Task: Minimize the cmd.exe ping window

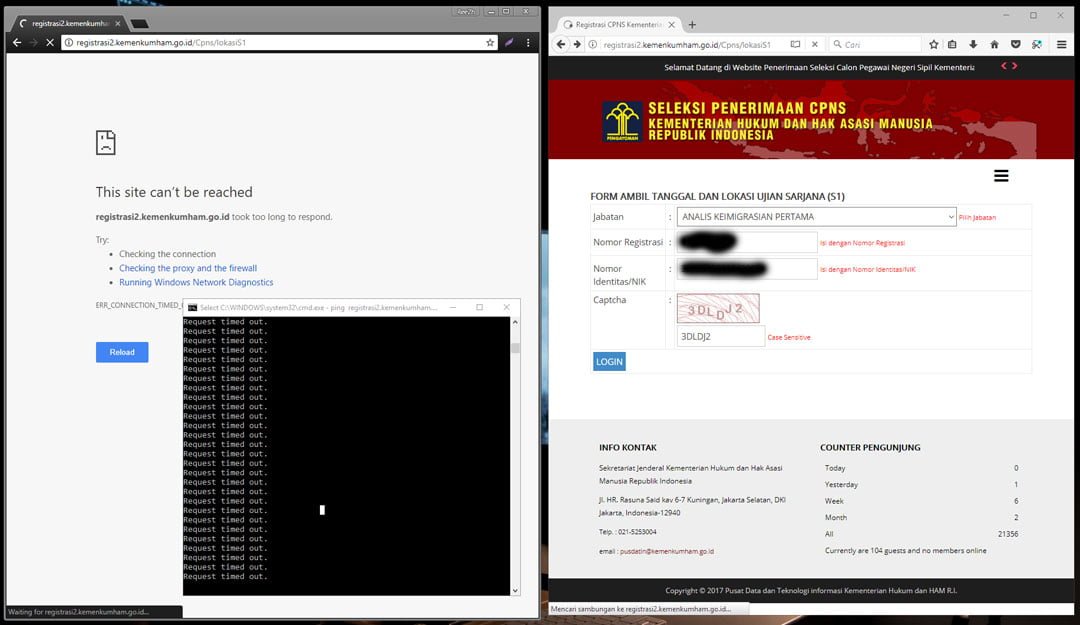Action: pyautogui.click(x=453, y=307)
